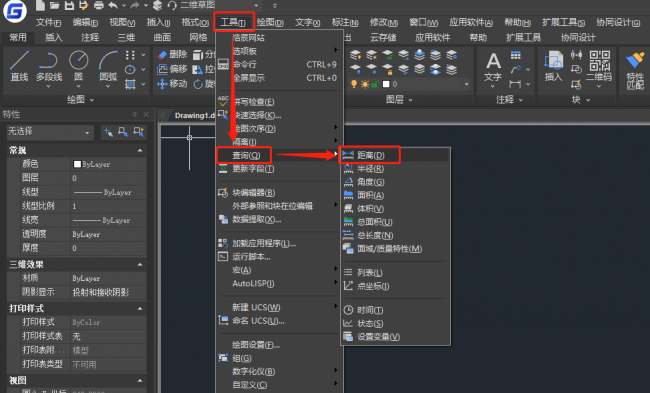The height and width of the screenshot is (393, 650).
Task: Select 块编辑器(B) menu entry
Action: (x=279, y=193)
